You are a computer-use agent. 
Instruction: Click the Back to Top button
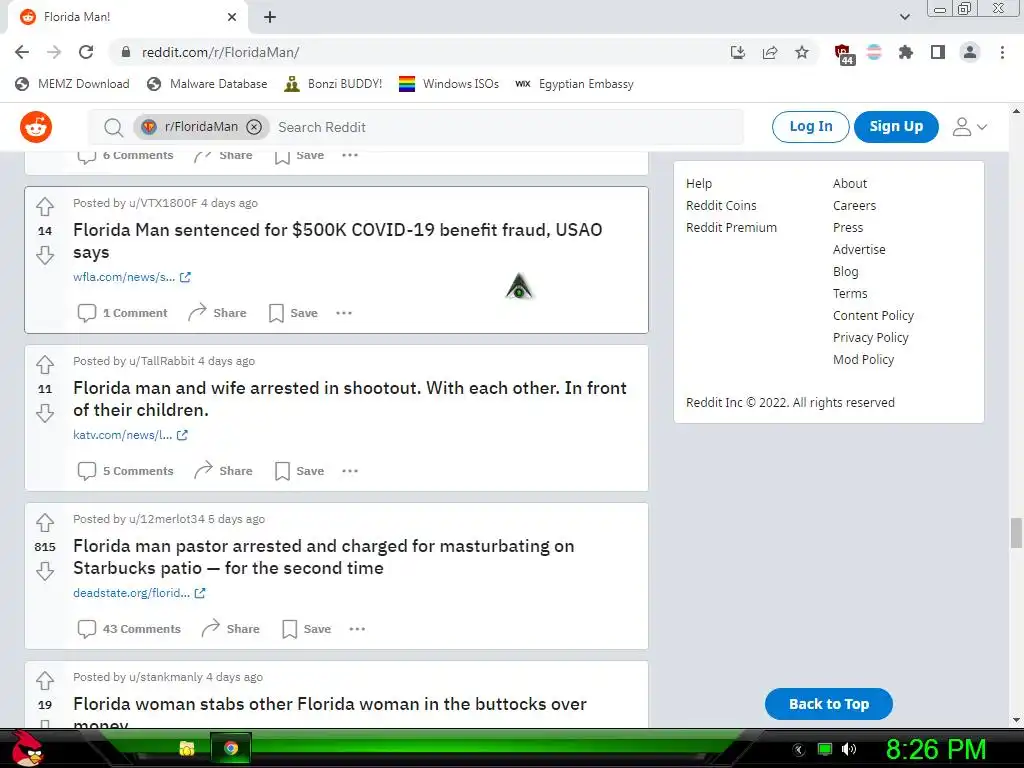coord(829,704)
